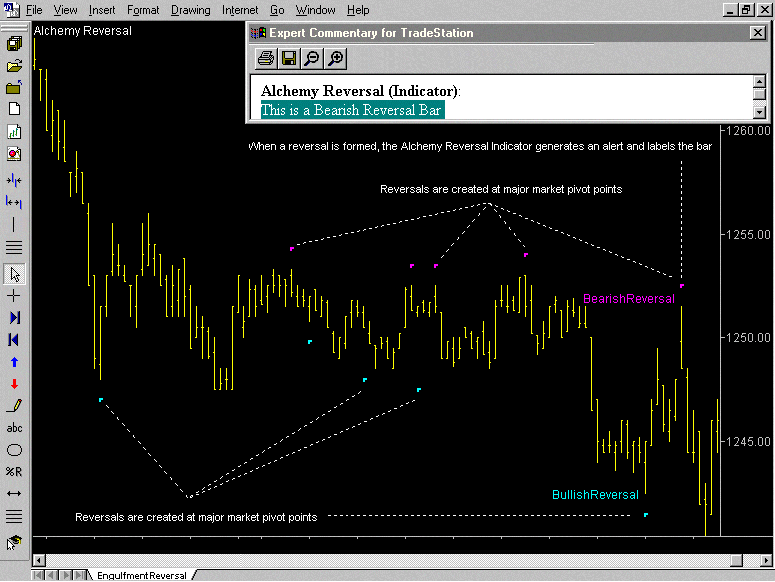Click the 1250.00 price axis label
This screenshot has width=775, height=582.
(748, 338)
